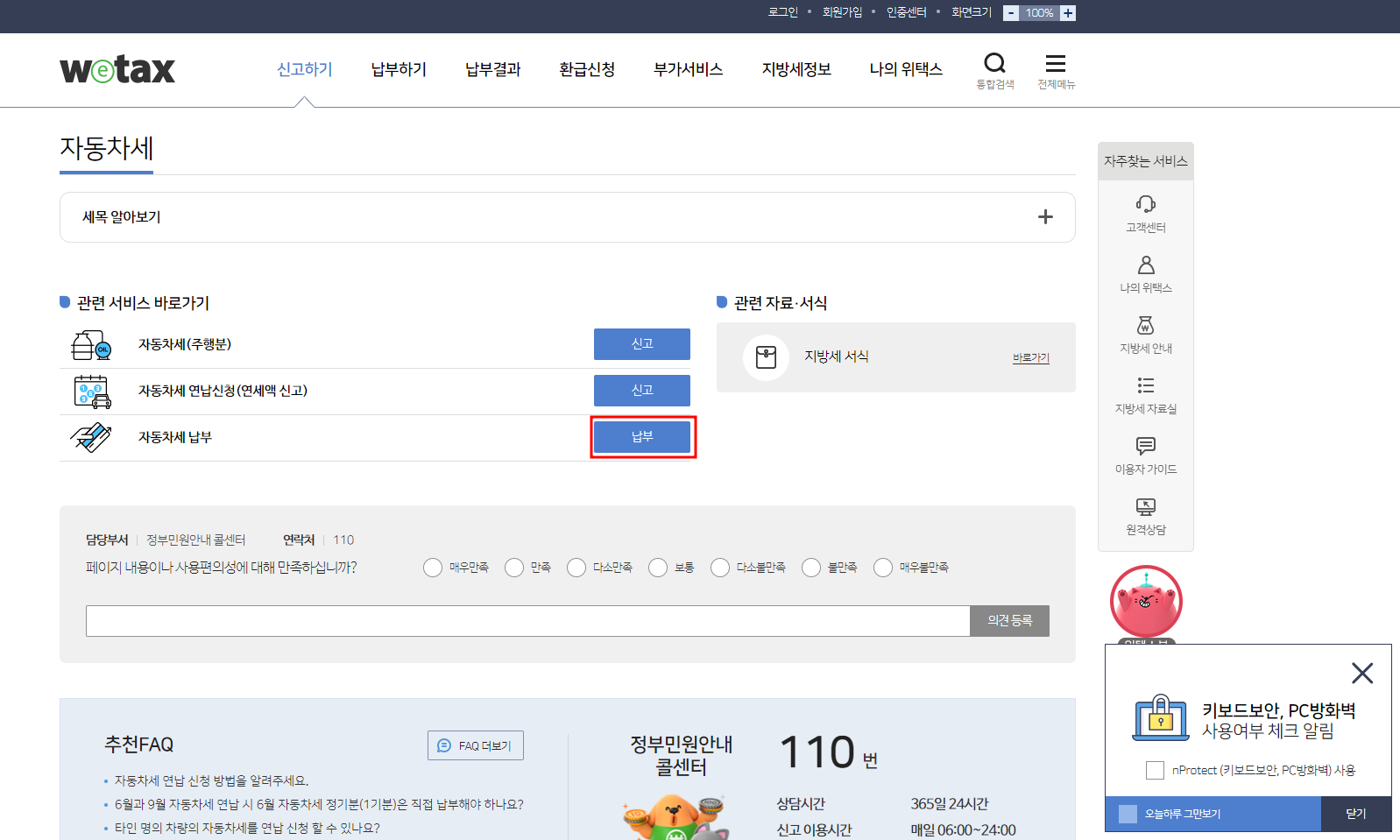
Task: Select the 만족 radio button
Action: pyautogui.click(x=514, y=568)
